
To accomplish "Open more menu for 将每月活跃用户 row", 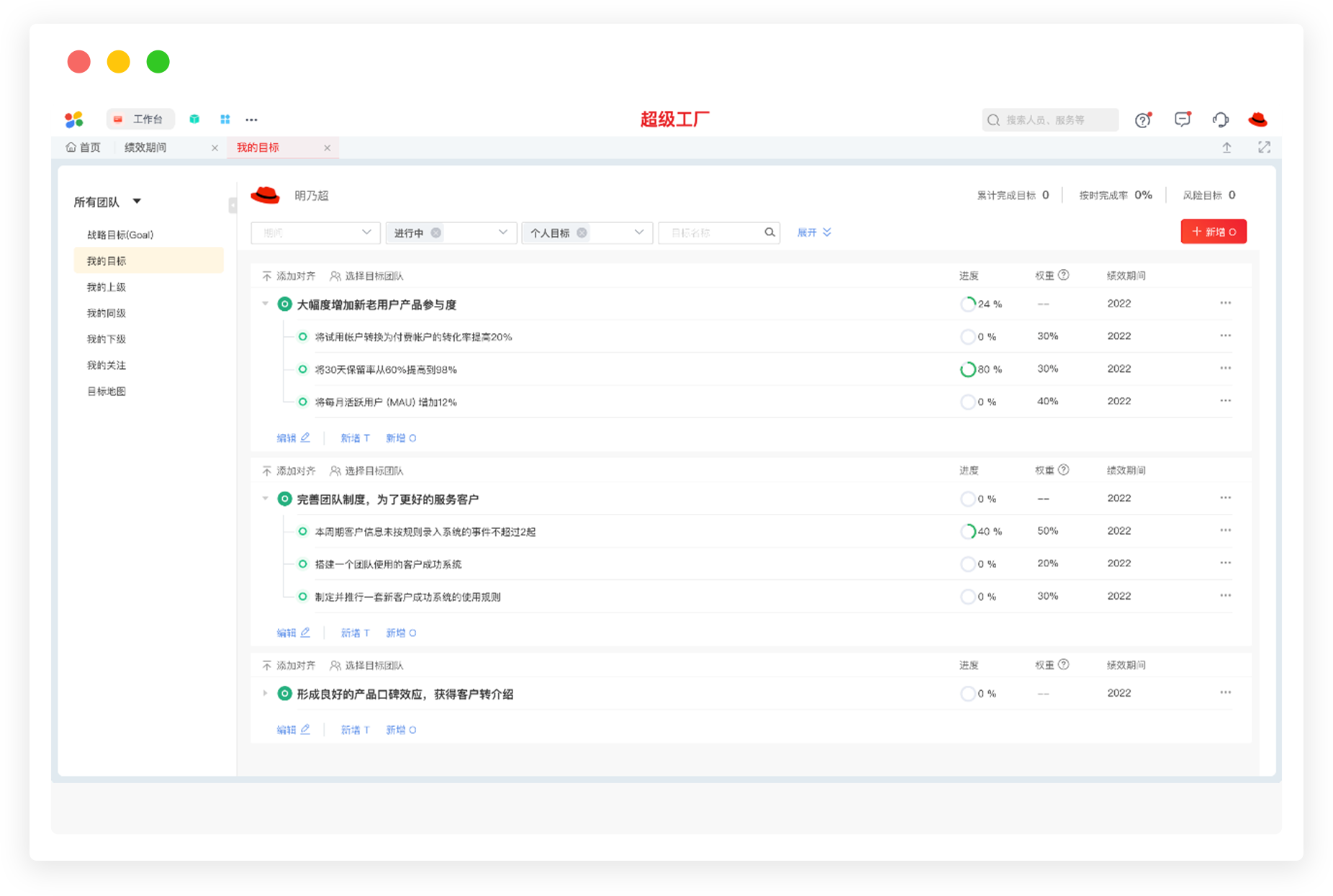I will (1225, 401).
